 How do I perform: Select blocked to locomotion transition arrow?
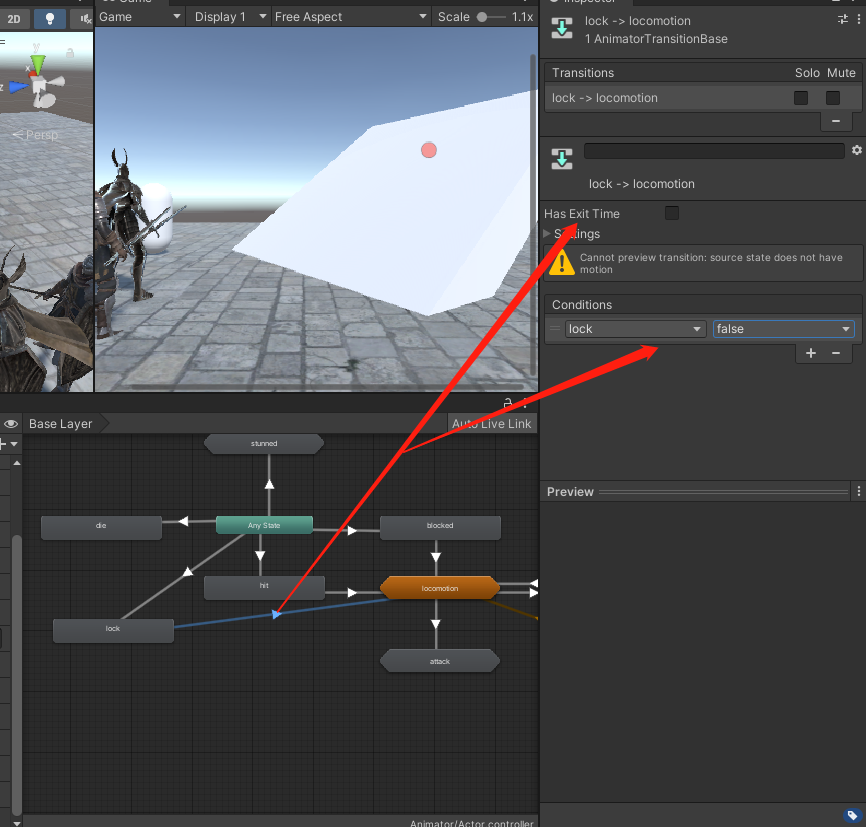[436, 557]
